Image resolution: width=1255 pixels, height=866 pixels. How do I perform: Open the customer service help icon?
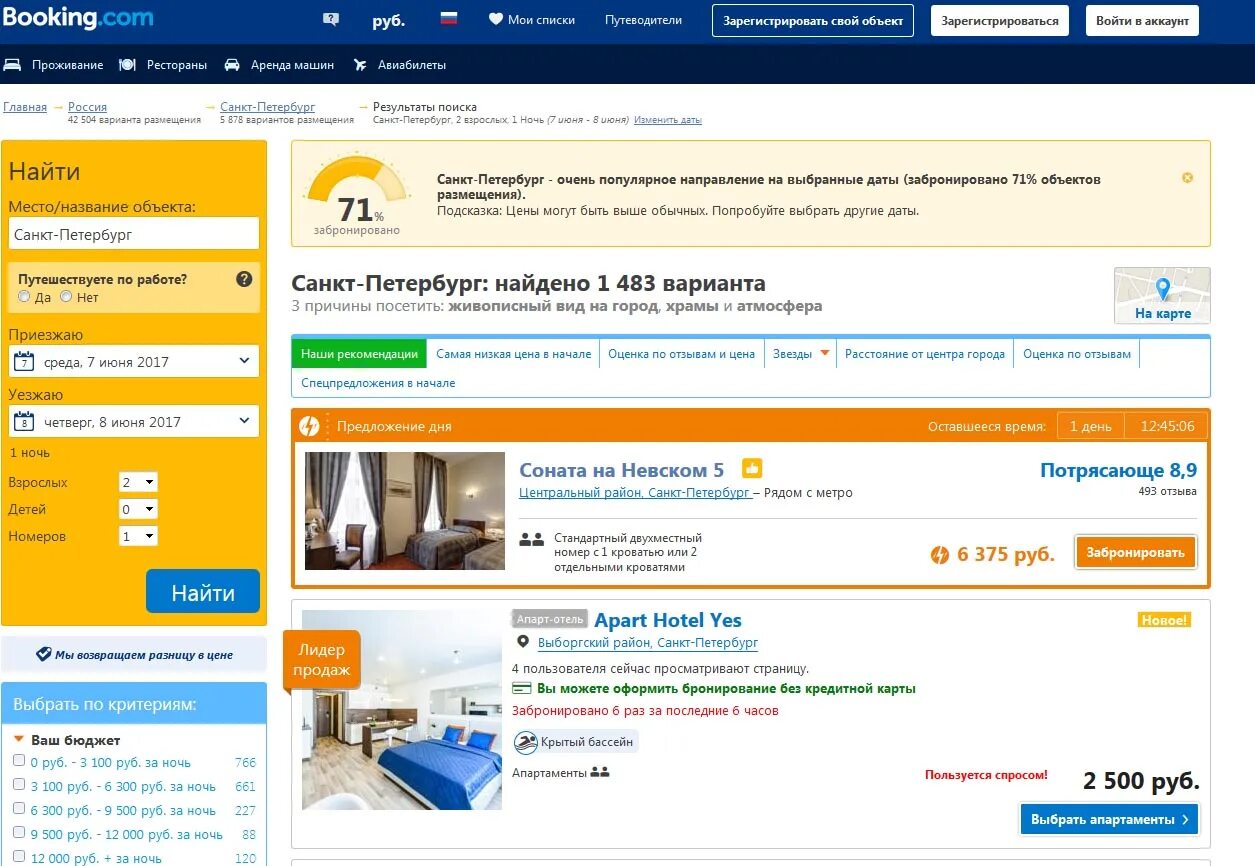click(x=331, y=19)
